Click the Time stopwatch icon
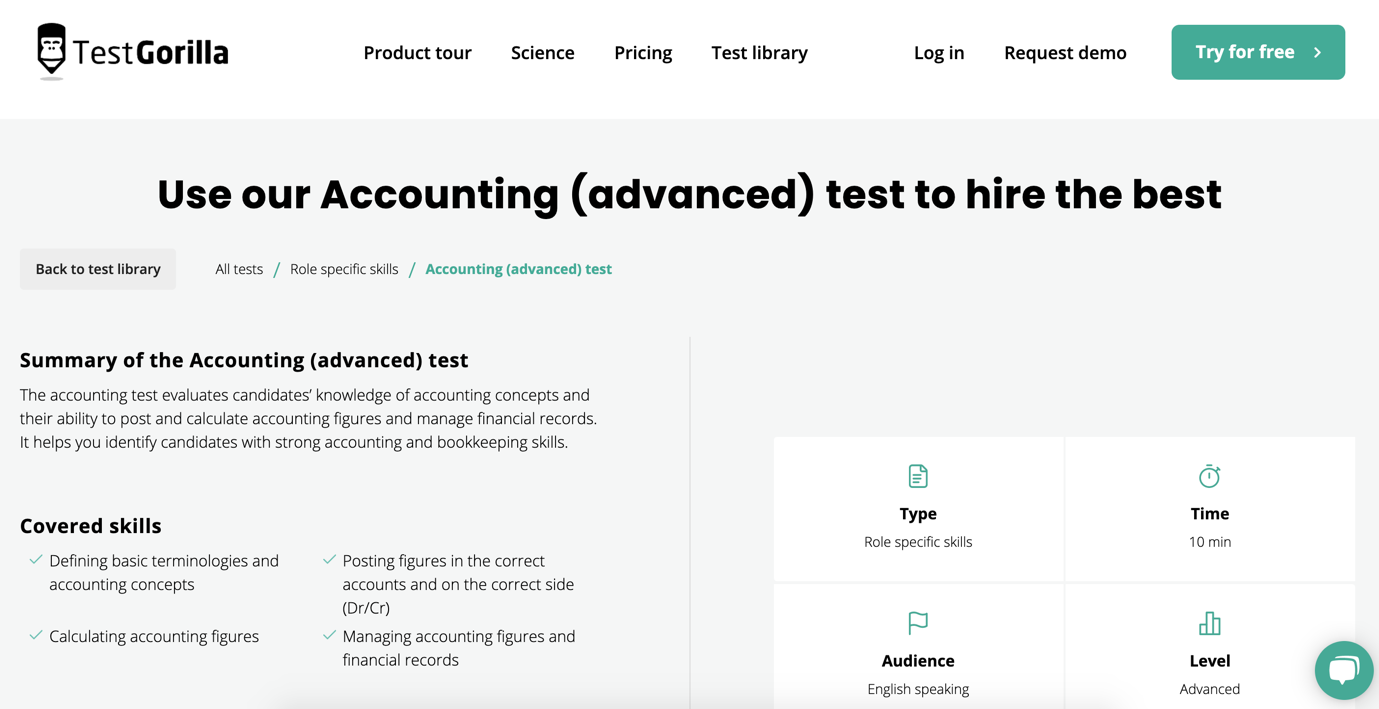The width and height of the screenshot is (1379, 709). tap(1209, 476)
